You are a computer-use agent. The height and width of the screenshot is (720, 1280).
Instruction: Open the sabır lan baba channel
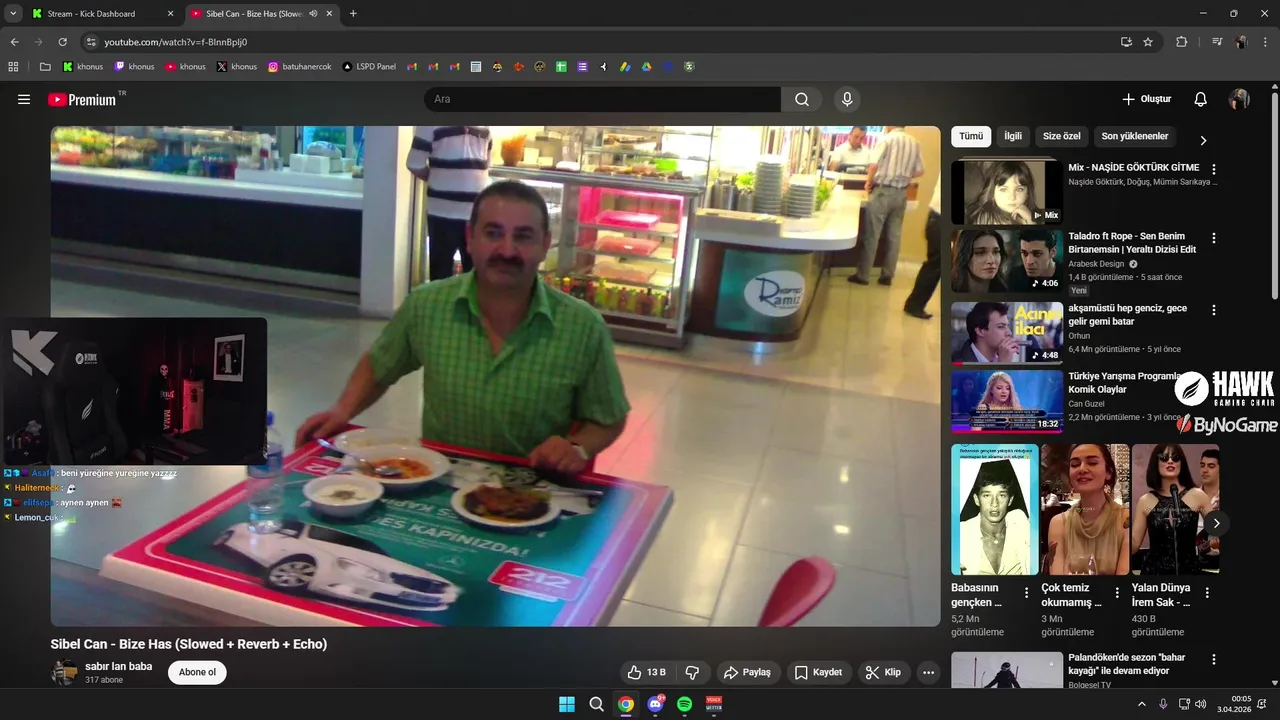pyautogui.click(x=118, y=666)
